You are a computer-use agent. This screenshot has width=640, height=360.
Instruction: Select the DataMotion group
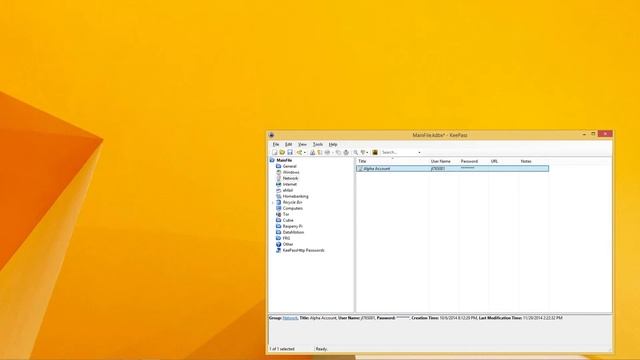(x=293, y=232)
